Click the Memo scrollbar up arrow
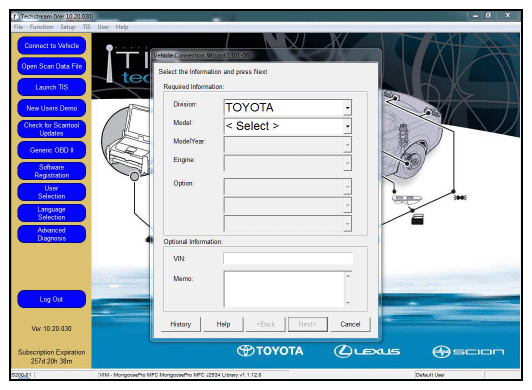 [348, 276]
